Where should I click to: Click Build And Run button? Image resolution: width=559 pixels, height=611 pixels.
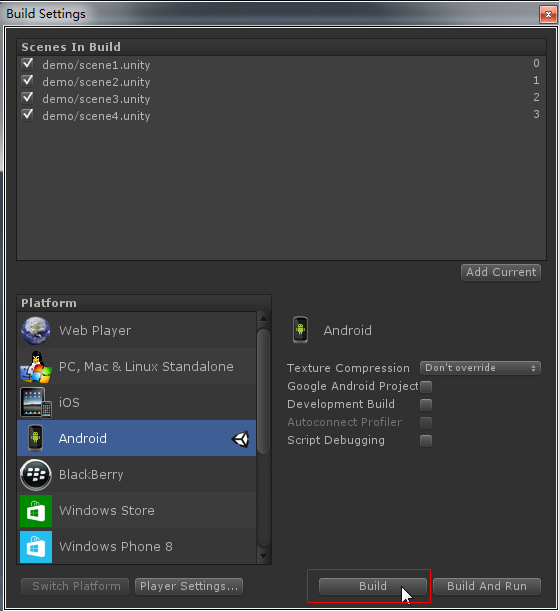pyautogui.click(x=487, y=586)
